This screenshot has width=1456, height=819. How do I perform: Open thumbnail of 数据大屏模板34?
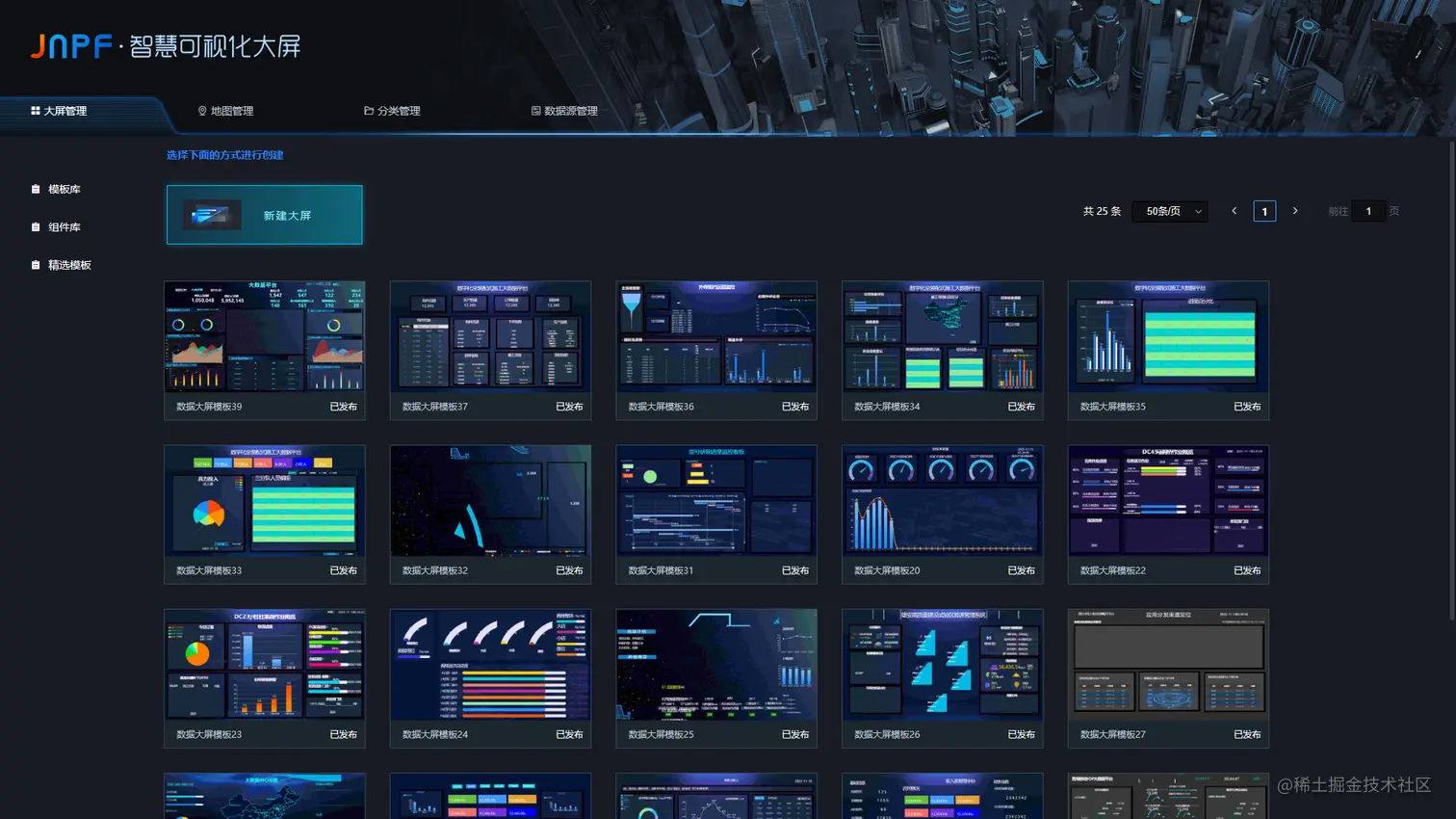coord(943,336)
